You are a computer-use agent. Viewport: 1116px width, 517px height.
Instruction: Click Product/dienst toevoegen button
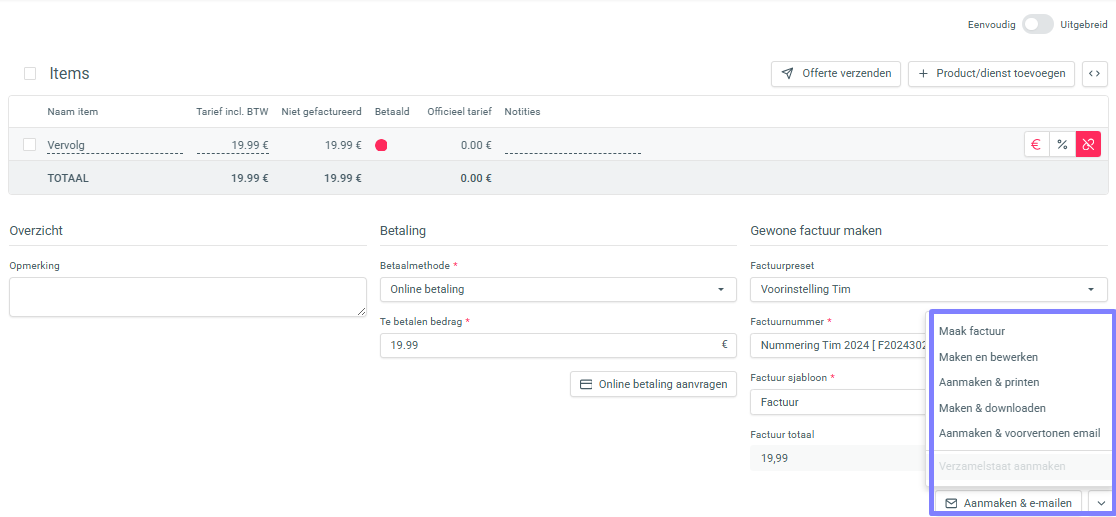[991, 73]
